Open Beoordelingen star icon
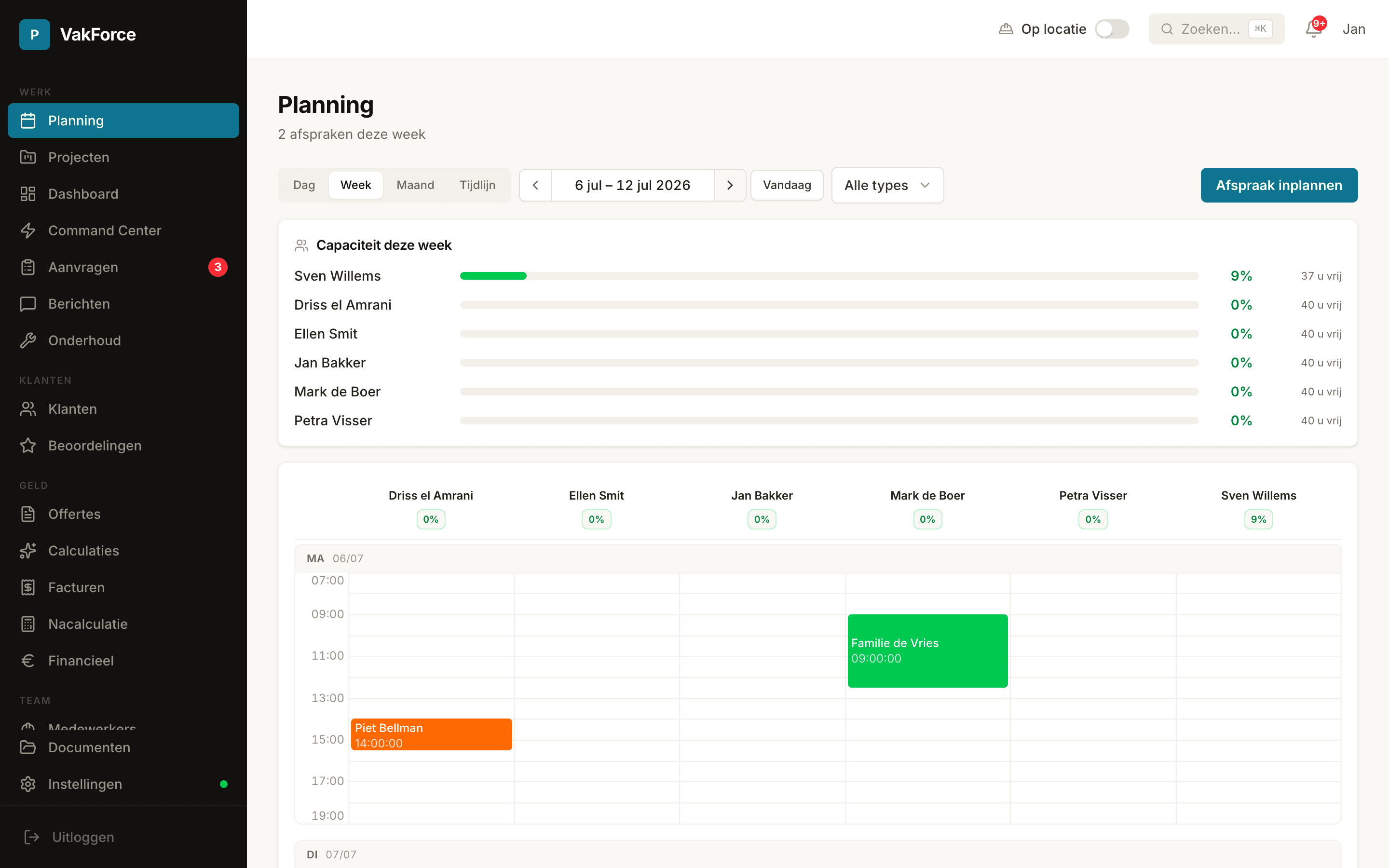1389x868 pixels. (x=28, y=446)
